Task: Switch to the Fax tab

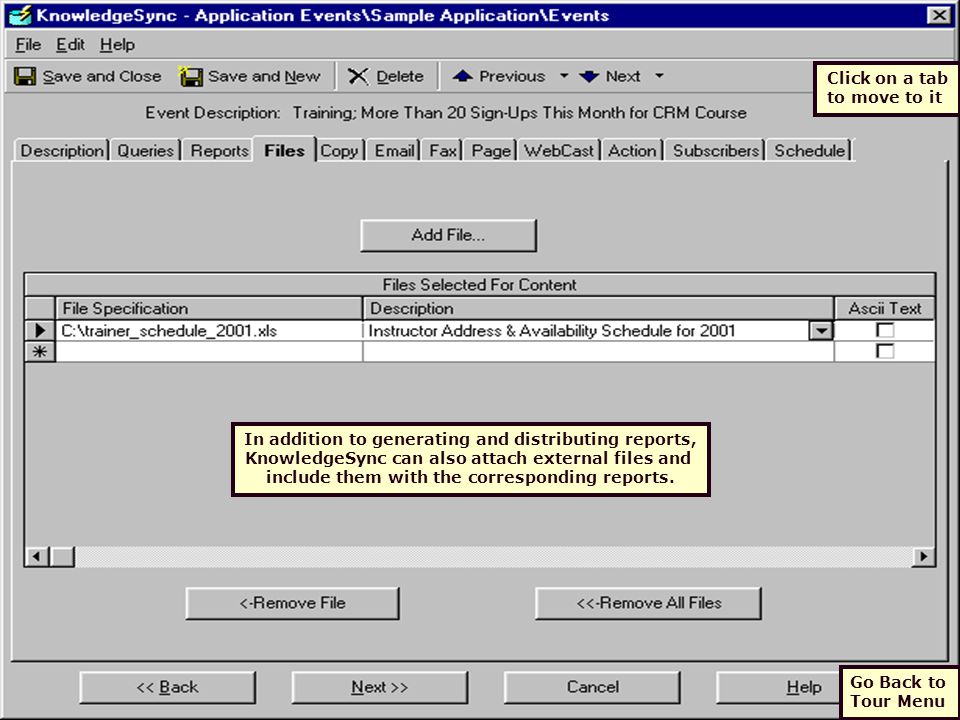Action: click(443, 151)
